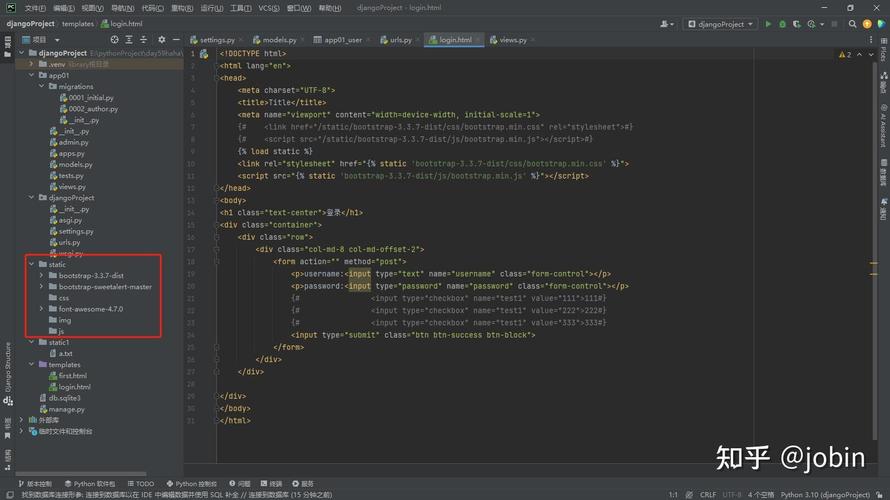Open run configuration djangoProject dropdown

pyautogui.click(x=721, y=24)
